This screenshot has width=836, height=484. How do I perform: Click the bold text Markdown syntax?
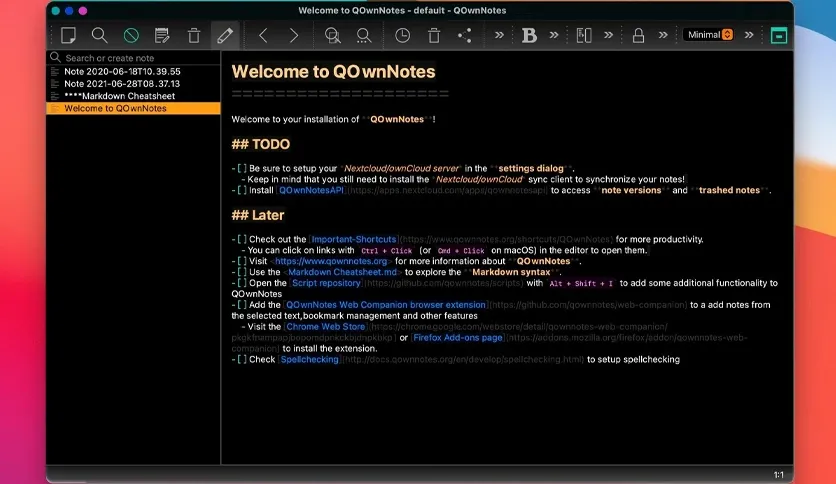click(x=511, y=272)
